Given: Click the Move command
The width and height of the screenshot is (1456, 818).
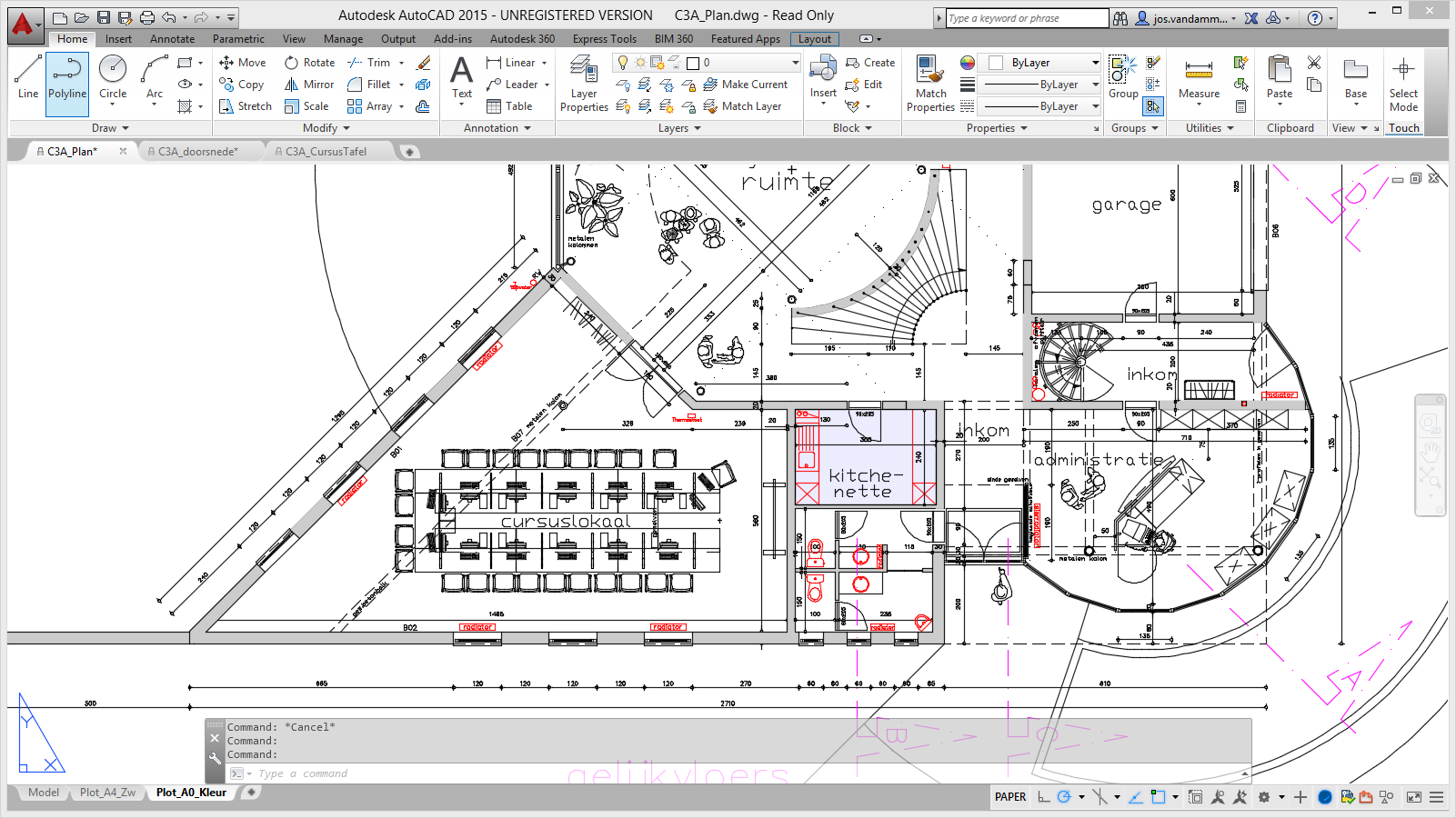Looking at the screenshot, I should [x=243, y=63].
